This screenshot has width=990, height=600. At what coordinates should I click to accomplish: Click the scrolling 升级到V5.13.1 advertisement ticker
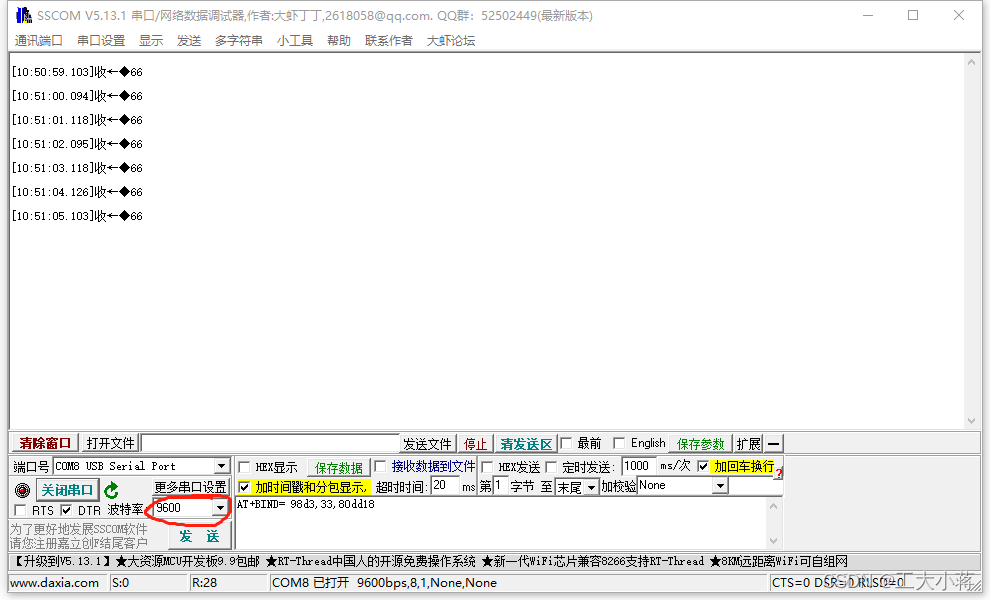pos(430,561)
